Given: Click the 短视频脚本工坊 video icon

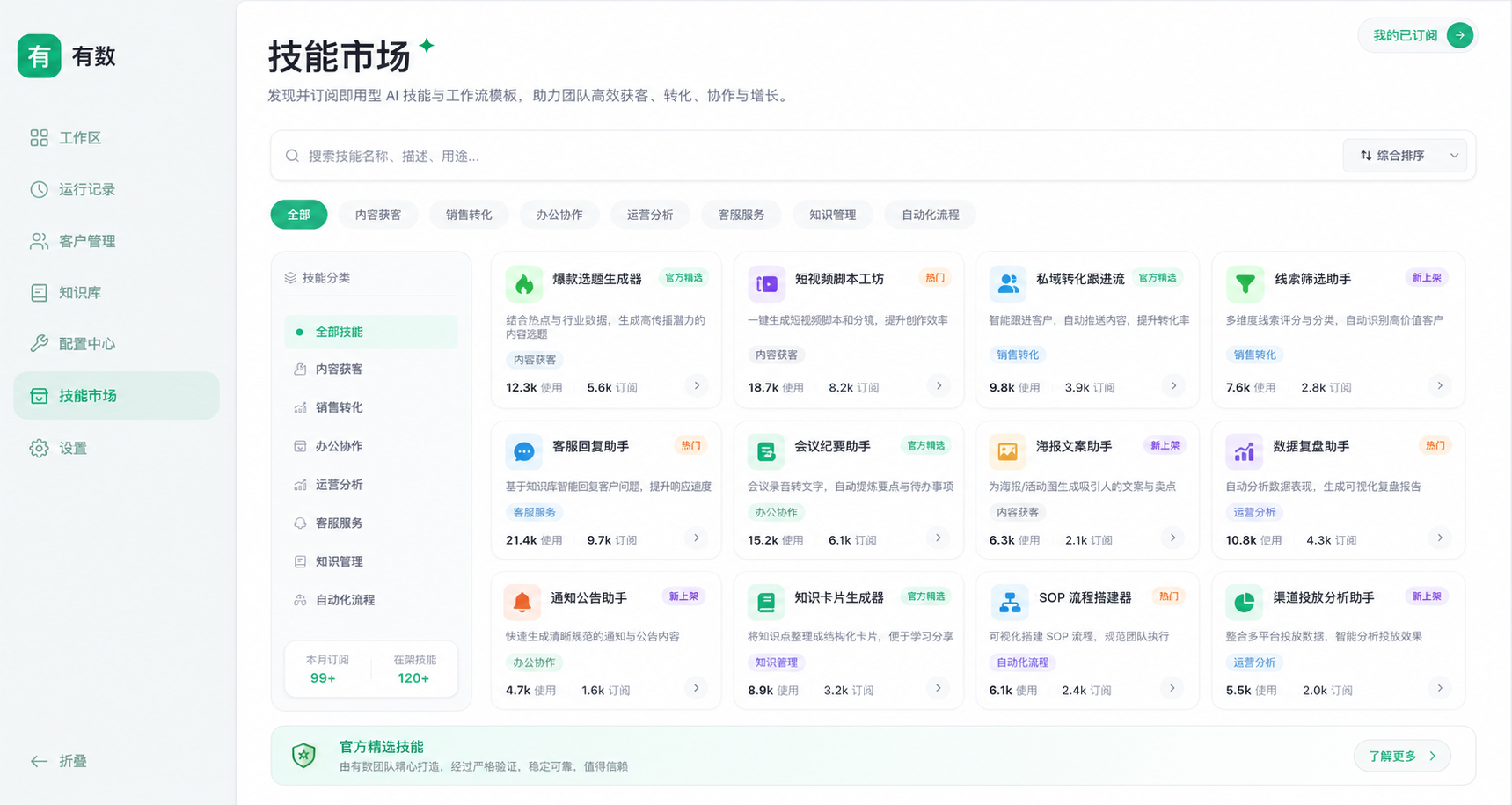Looking at the screenshot, I should 766,284.
